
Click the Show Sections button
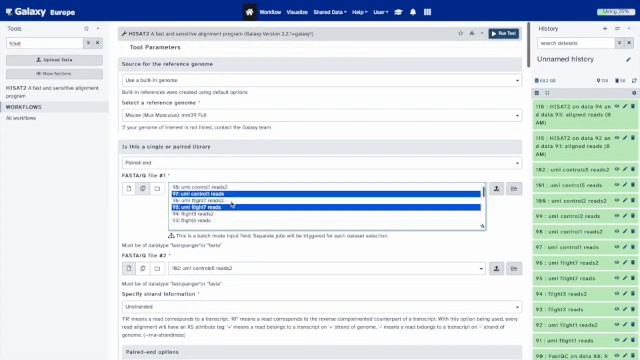click(x=54, y=74)
